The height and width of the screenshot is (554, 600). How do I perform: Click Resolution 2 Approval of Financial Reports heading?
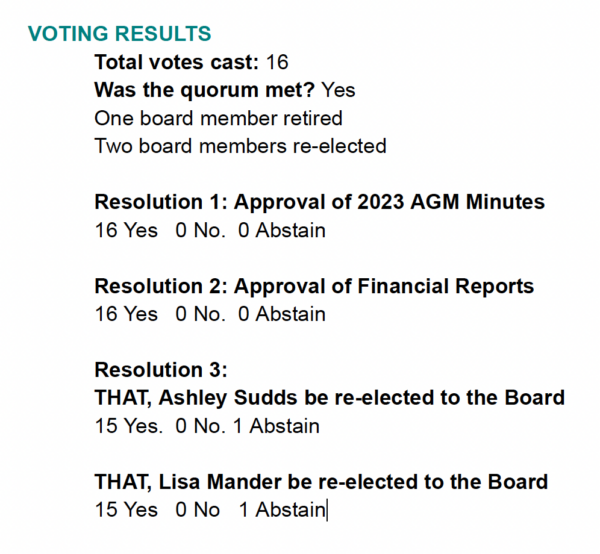point(314,286)
